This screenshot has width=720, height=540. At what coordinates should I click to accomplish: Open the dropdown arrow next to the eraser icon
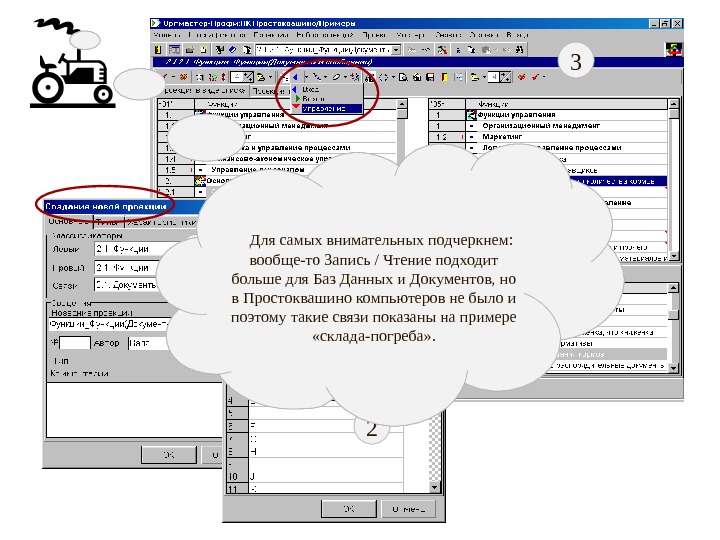(x=345, y=77)
